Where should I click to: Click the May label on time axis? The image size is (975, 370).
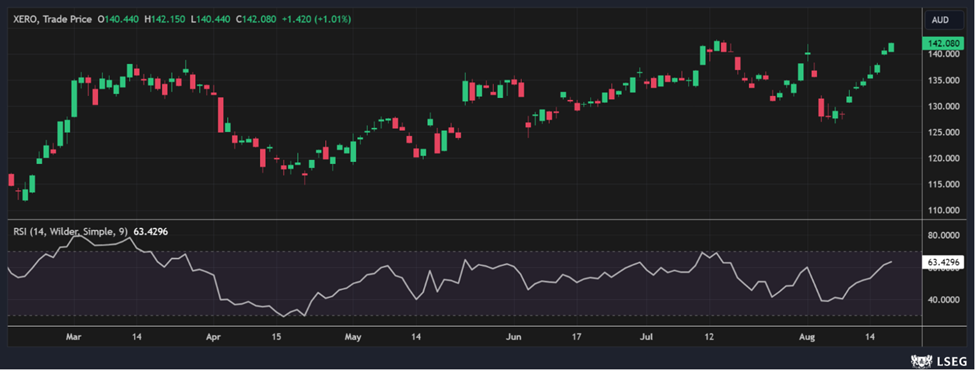click(353, 337)
